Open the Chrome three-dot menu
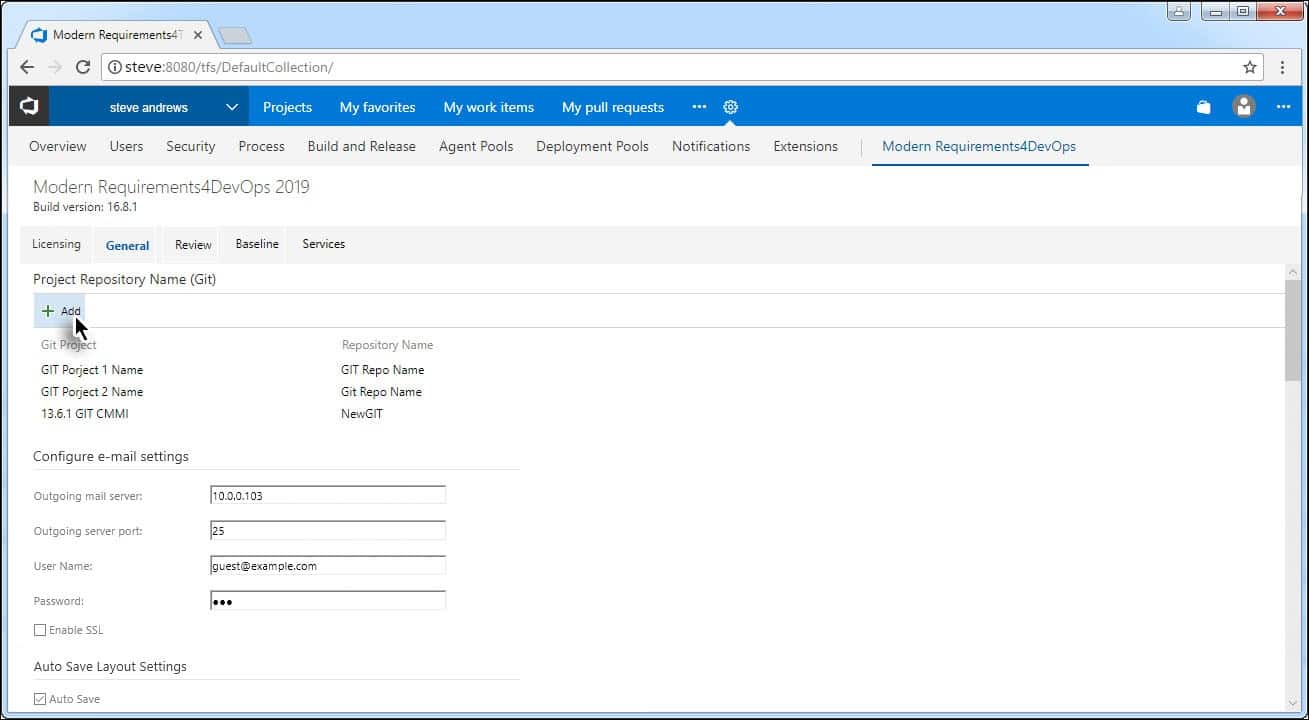Image resolution: width=1309 pixels, height=720 pixels. (x=1283, y=67)
